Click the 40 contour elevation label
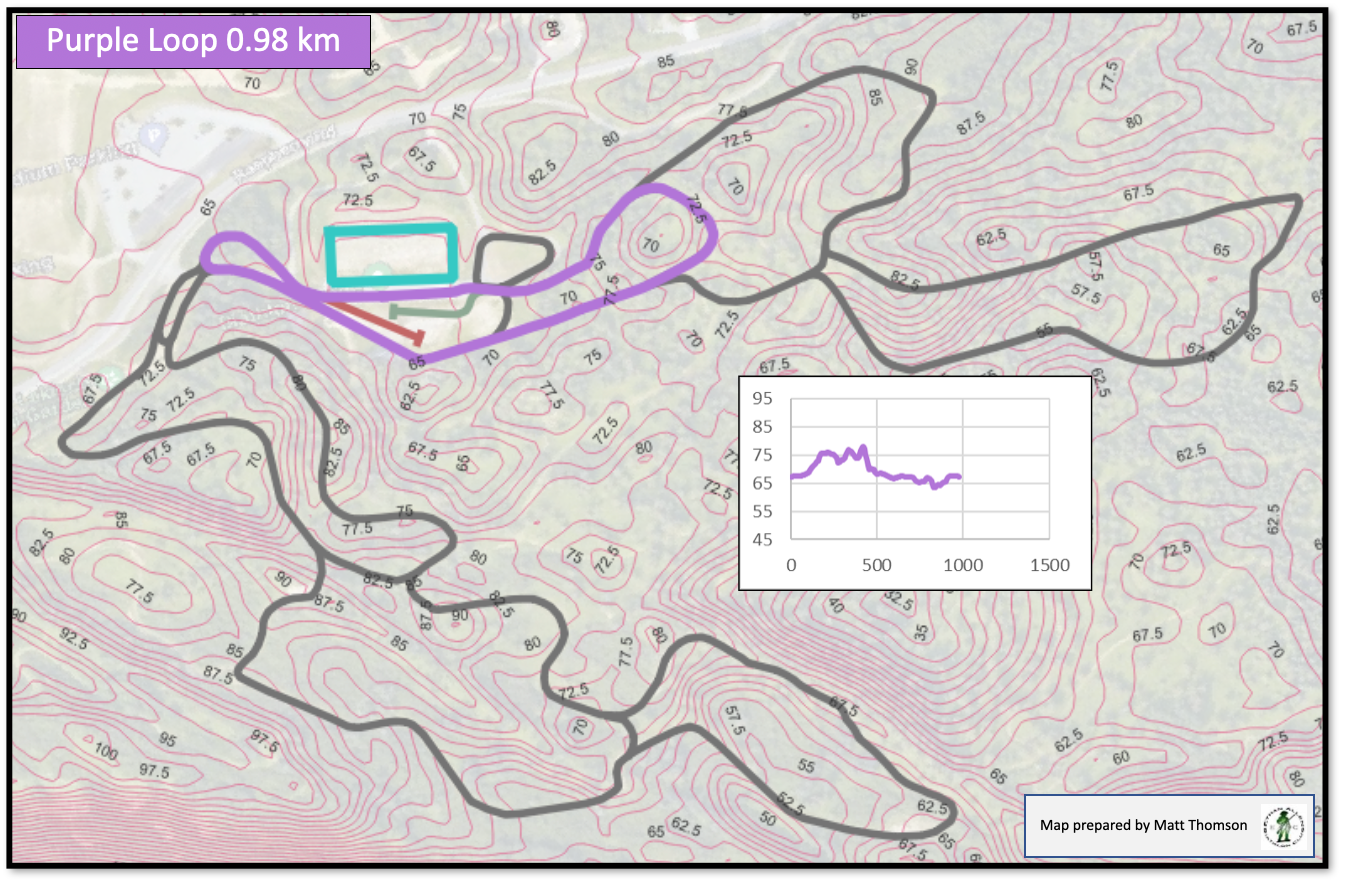1350x882 pixels. coord(835,606)
